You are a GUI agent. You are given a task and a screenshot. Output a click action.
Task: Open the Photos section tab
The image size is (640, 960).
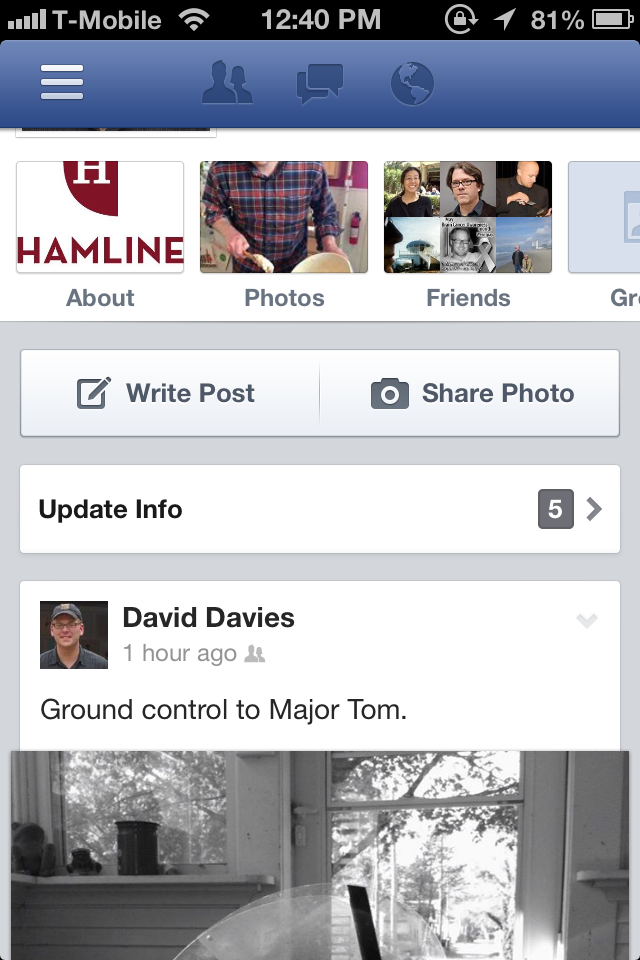284,298
